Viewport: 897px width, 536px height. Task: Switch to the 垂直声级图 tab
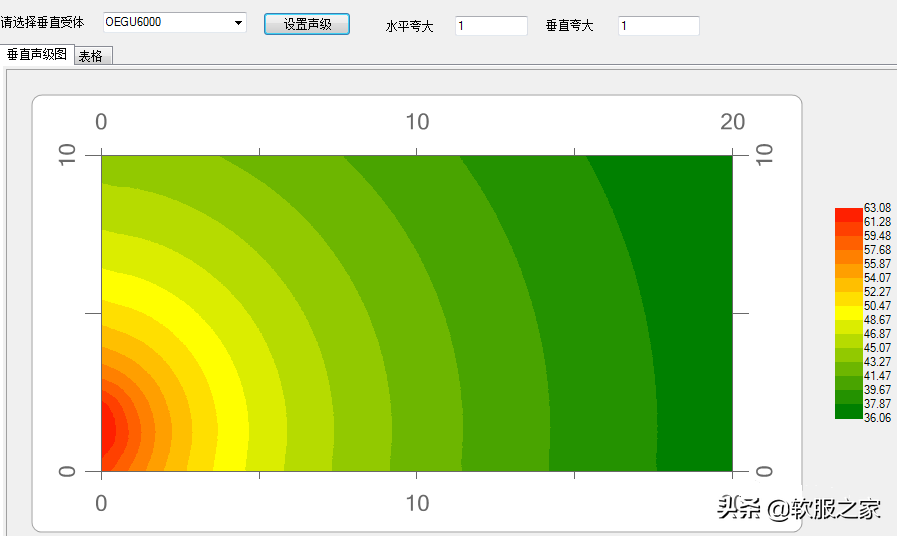37,54
